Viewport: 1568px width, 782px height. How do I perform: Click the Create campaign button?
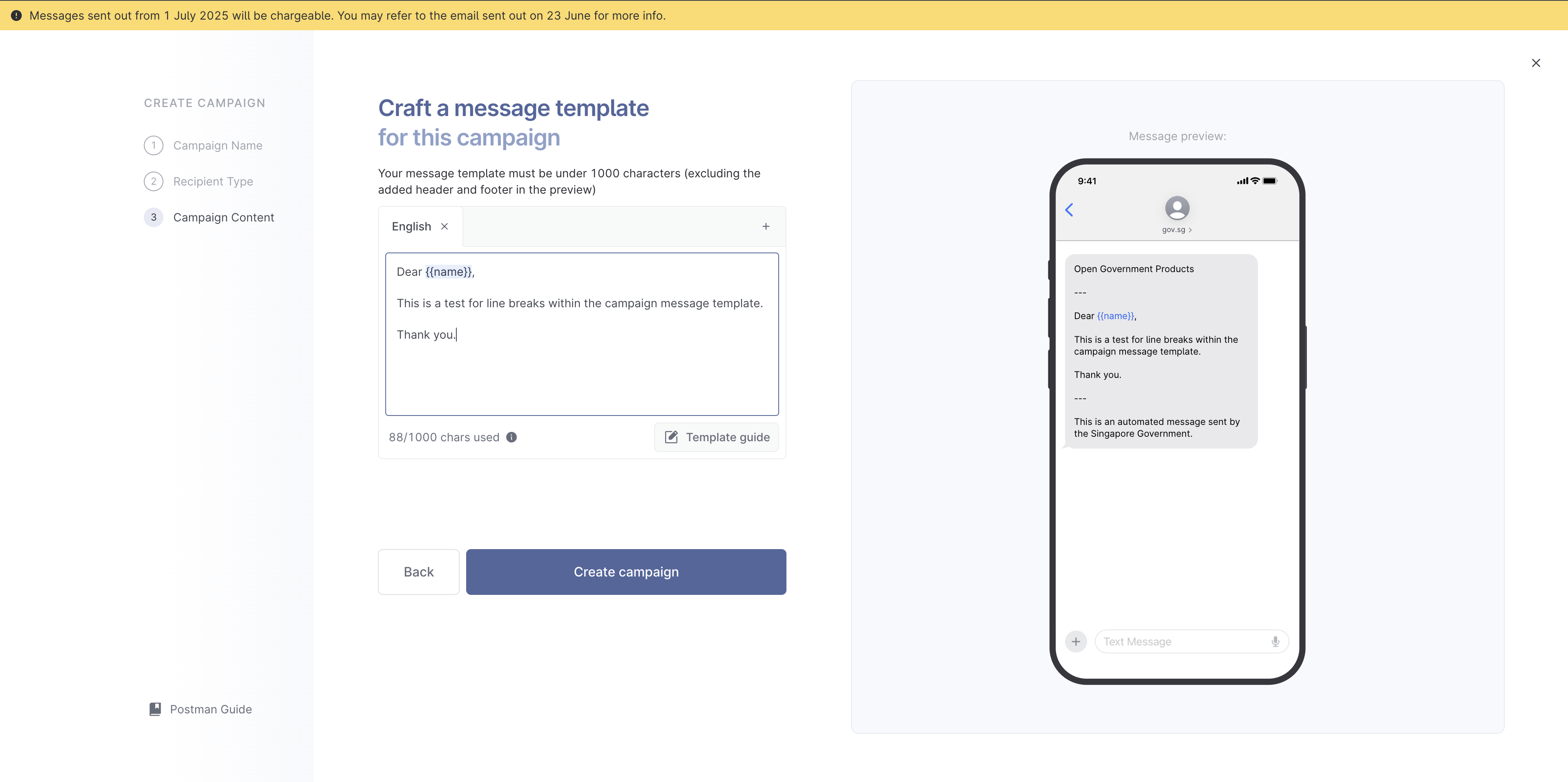626,572
